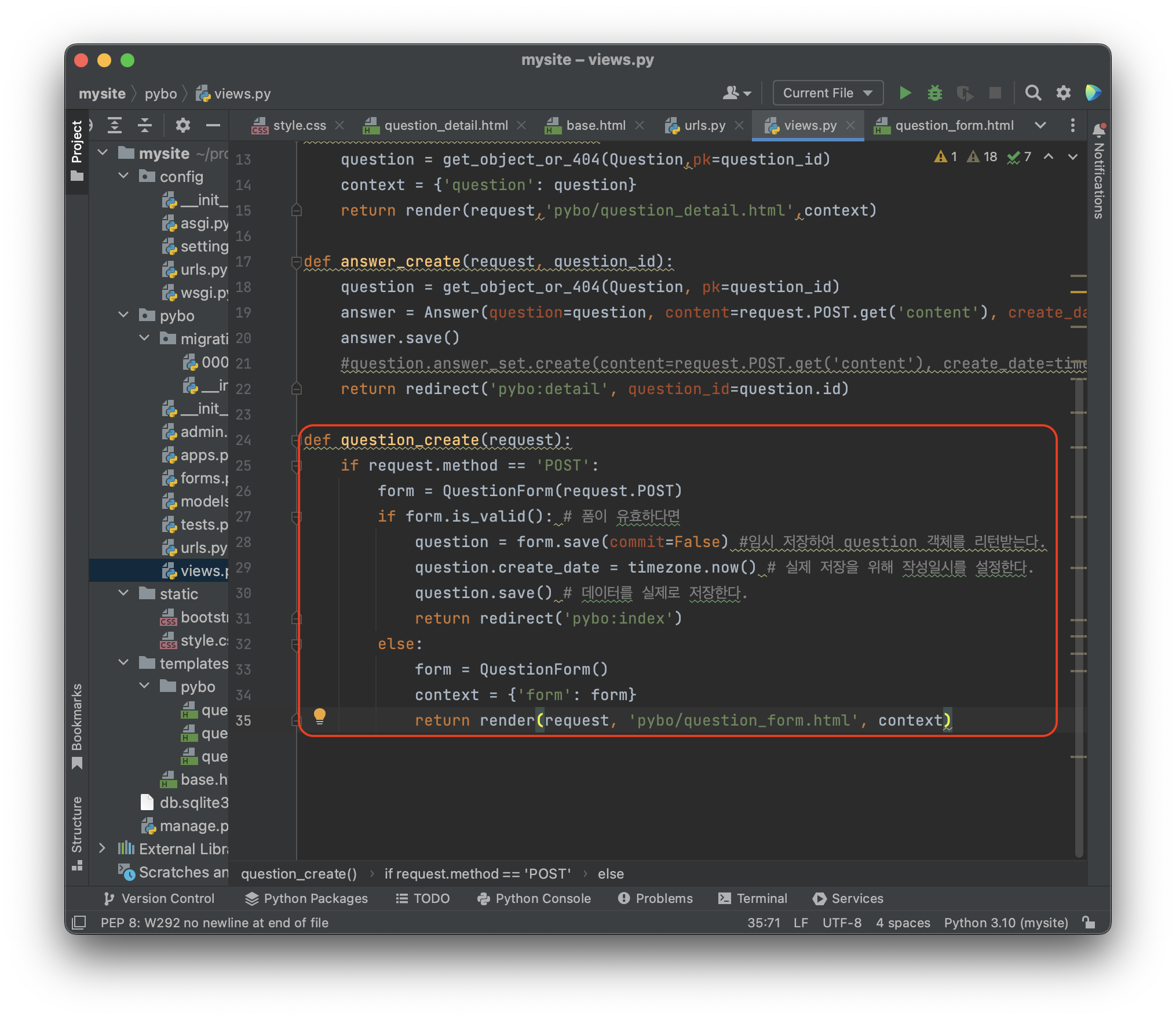Viewport: 1176px width, 1020px height.
Task: Open the Terminal tool window
Action: pyautogui.click(x=753, y=898)
